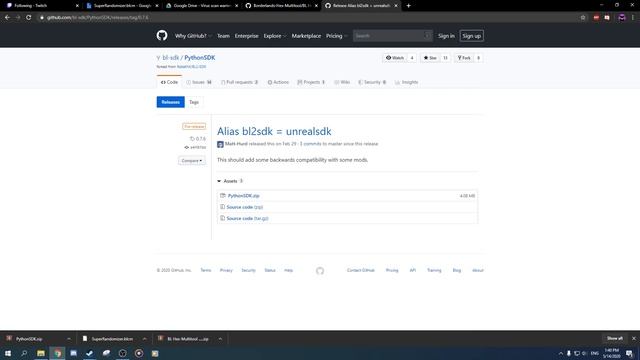This screenshot has height=360, width=640.
Task: Click Matt Hurd's avatar image
Action: coord(220,144)
